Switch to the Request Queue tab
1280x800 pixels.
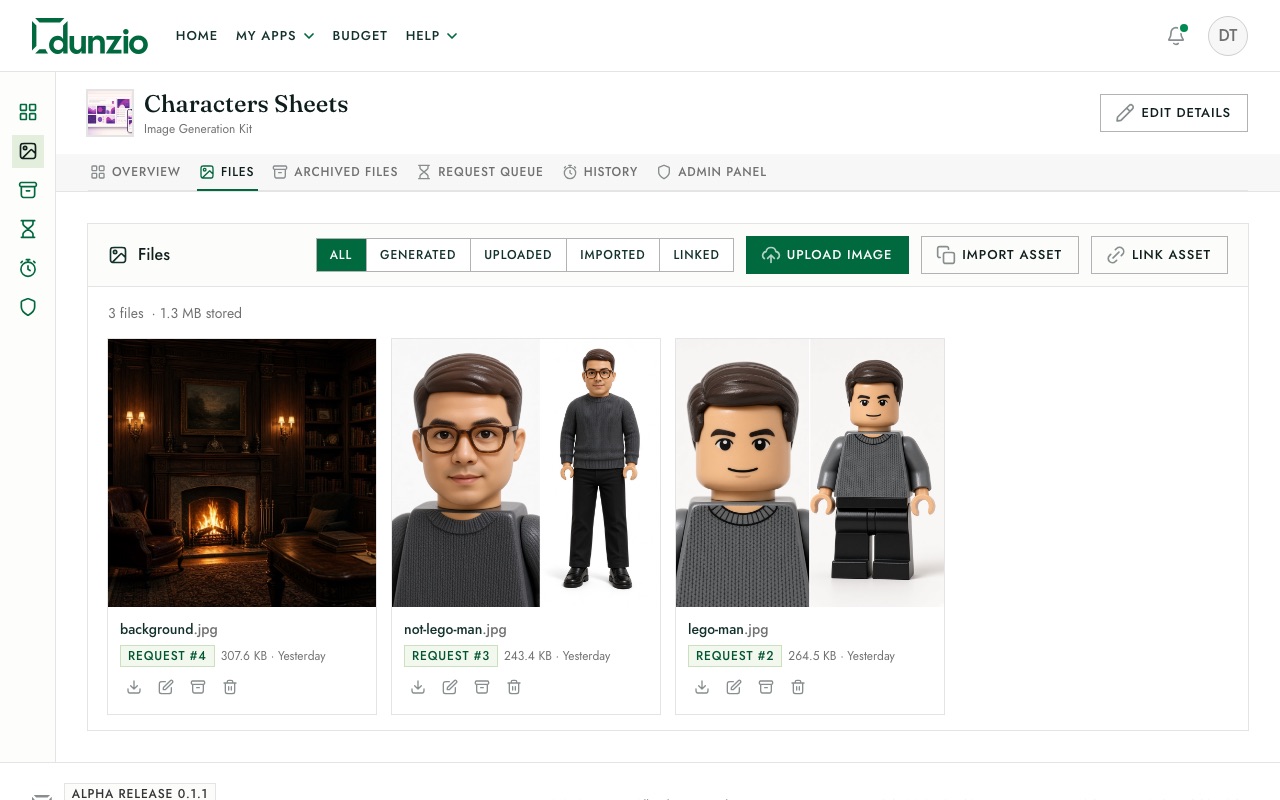[x=480, y=172]
